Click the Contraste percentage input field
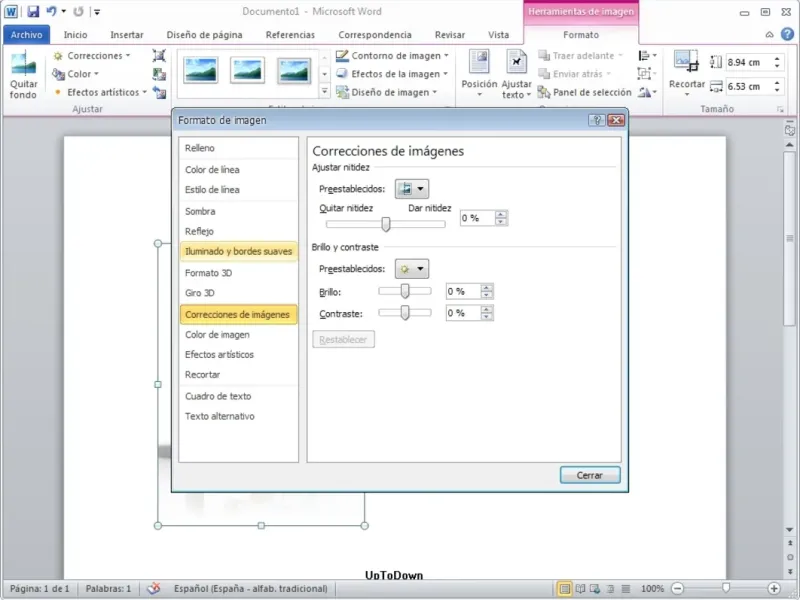 (x=463, y=313)
